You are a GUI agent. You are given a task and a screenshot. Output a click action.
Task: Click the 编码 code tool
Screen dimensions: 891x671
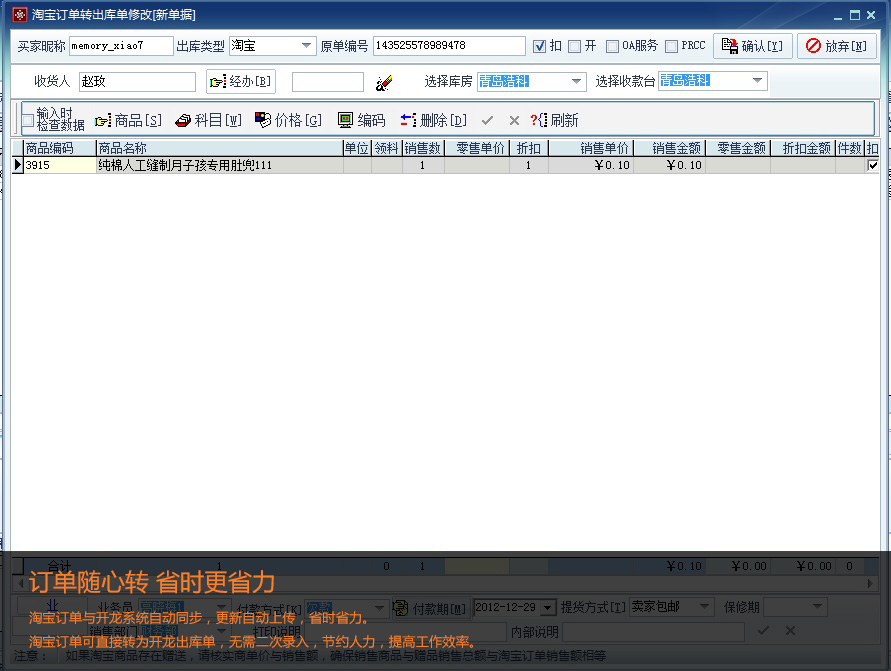pyautogui.click(x=361, y=120)
